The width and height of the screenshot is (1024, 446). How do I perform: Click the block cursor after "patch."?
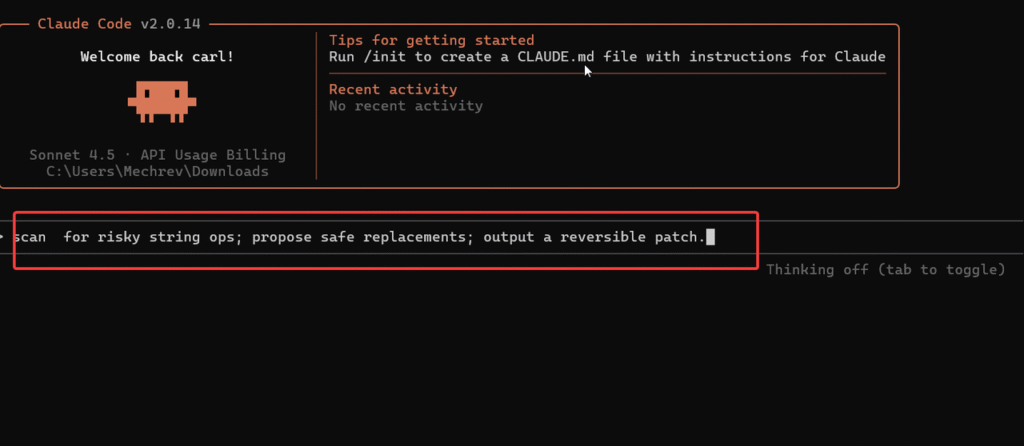[710, 237]
